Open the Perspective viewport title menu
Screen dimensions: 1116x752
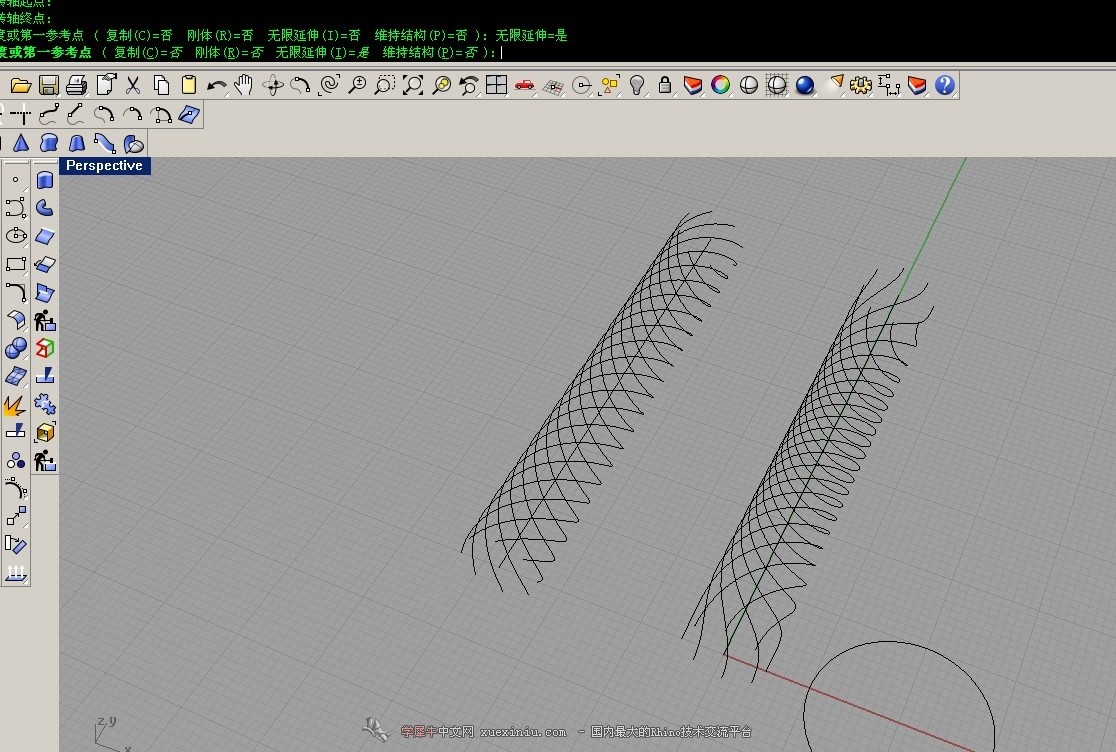point(104,165)
